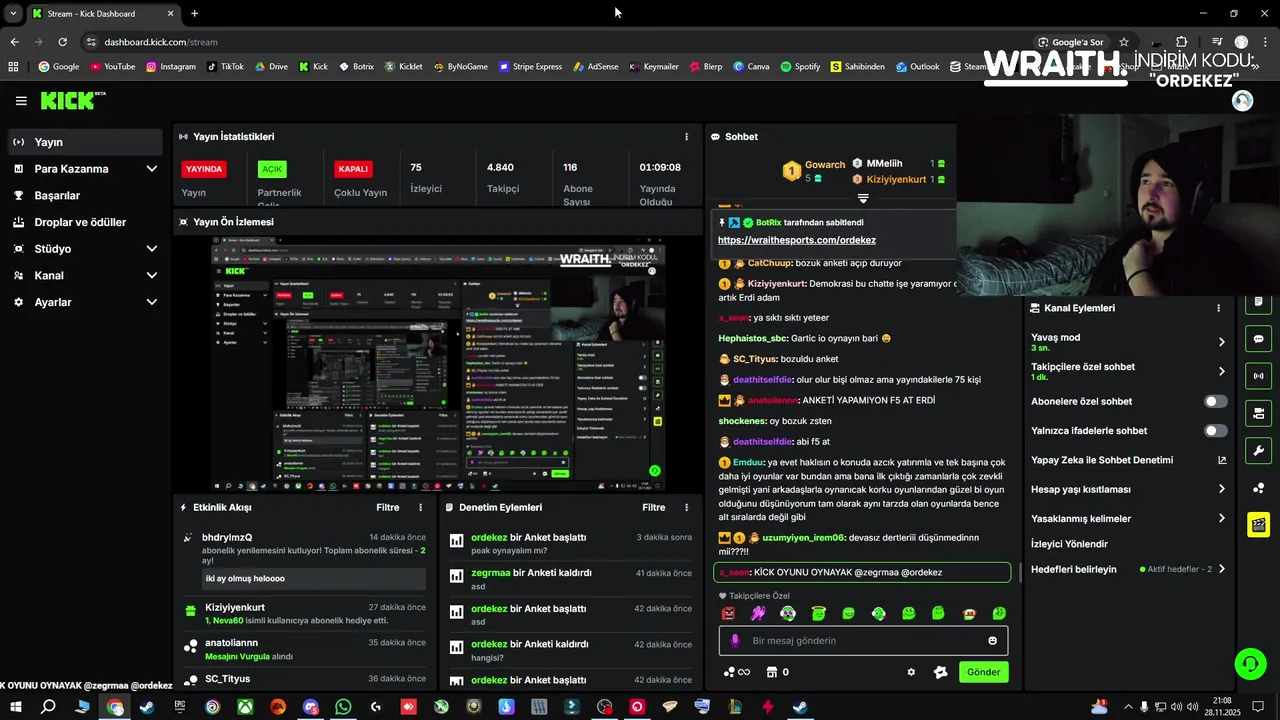Click the Kick logo in the header
Viewport: 1280px width, 720px height.
pyautogui.click(x=72, y=100)
